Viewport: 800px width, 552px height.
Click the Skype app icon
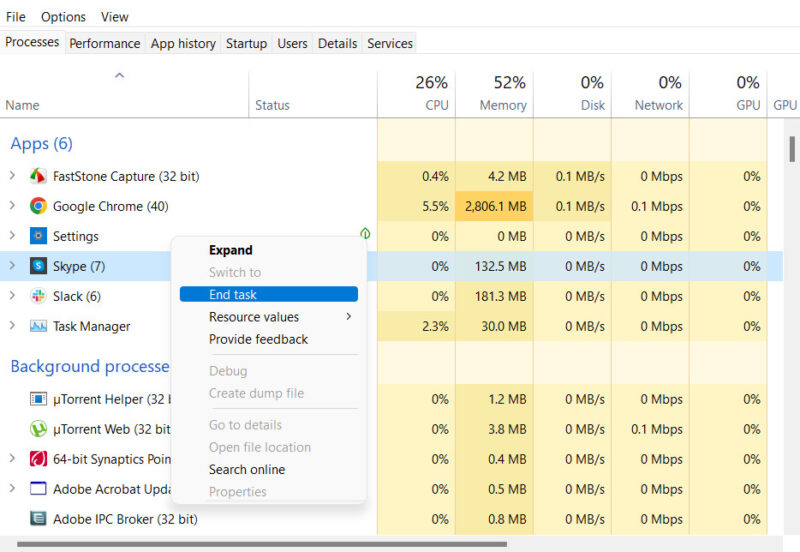[x=38, y=266]
